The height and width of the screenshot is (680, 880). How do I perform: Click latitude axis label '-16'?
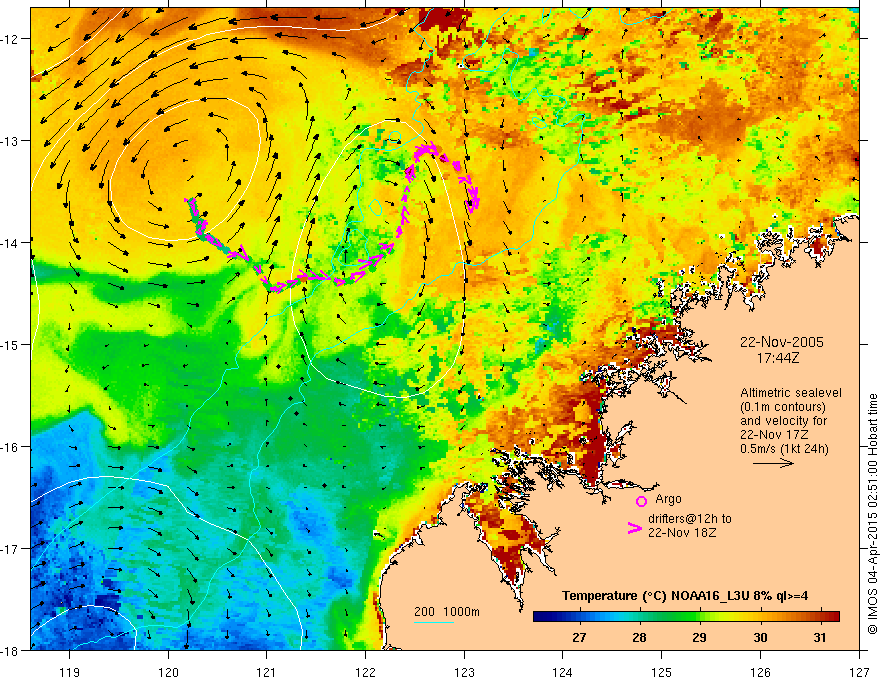point(11,447)
